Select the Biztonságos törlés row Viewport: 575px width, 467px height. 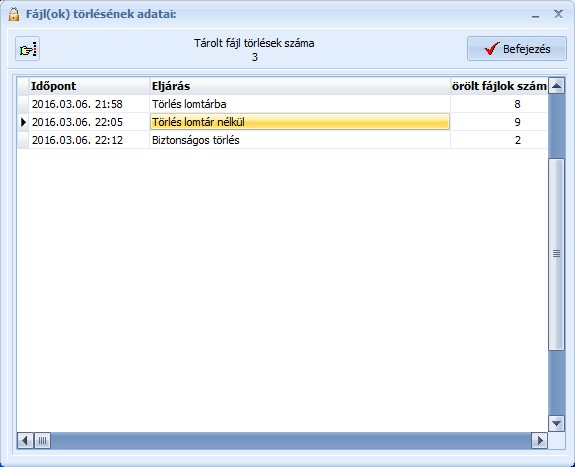coord(282,140)
